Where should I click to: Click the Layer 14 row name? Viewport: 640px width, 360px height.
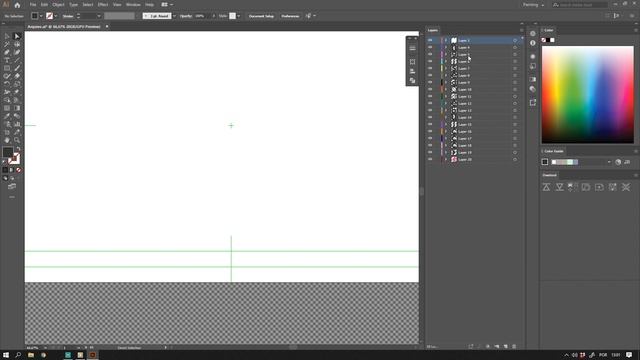click(464, 118)
